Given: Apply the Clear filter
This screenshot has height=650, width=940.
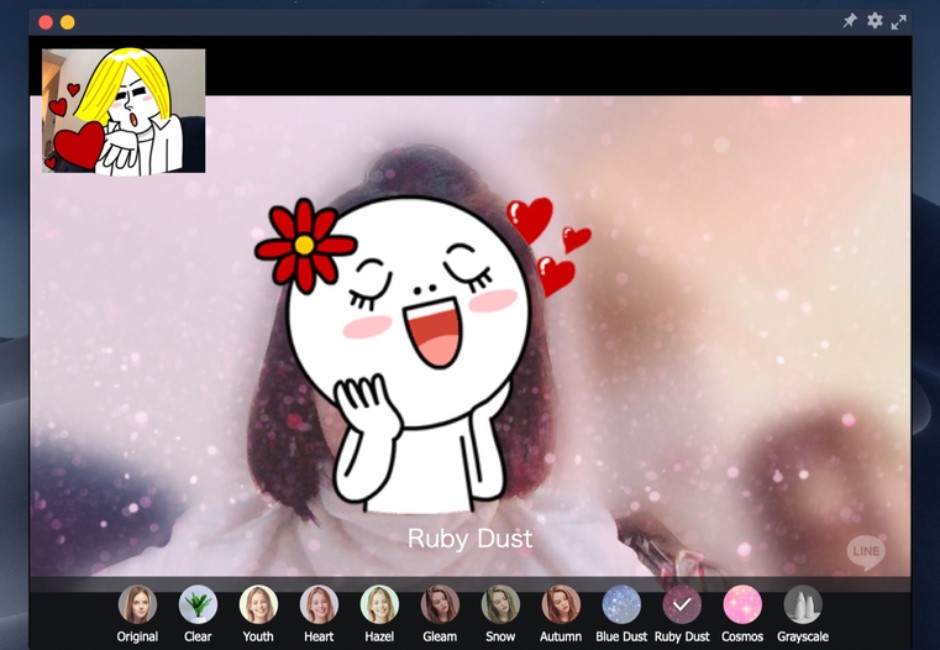Looking at the screenshot, I should (198, 605).
